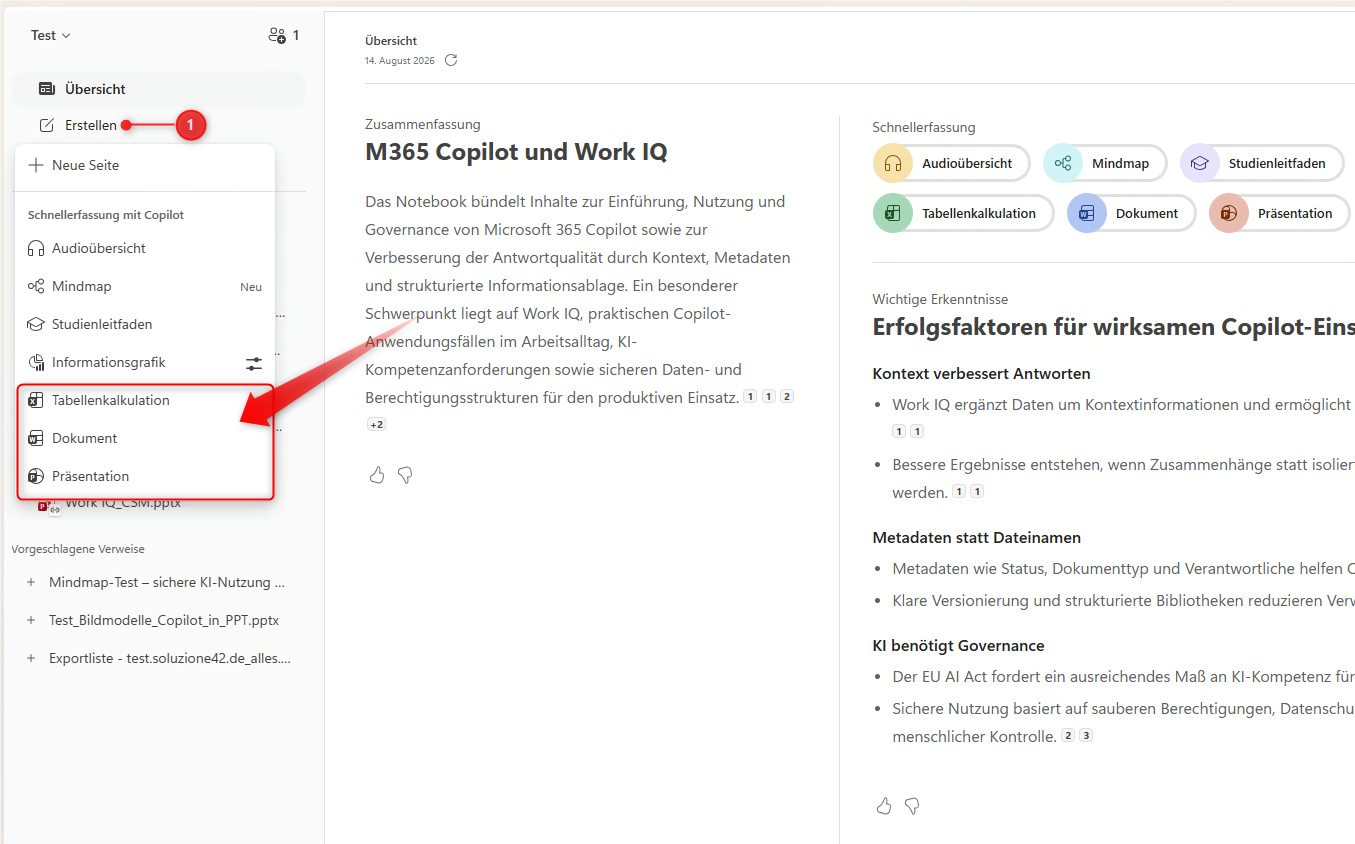This screenshot has width=1355, height=844.
Task: Click the subheading "Kontext verbessert Antworten"
Action: coord(981,373)
